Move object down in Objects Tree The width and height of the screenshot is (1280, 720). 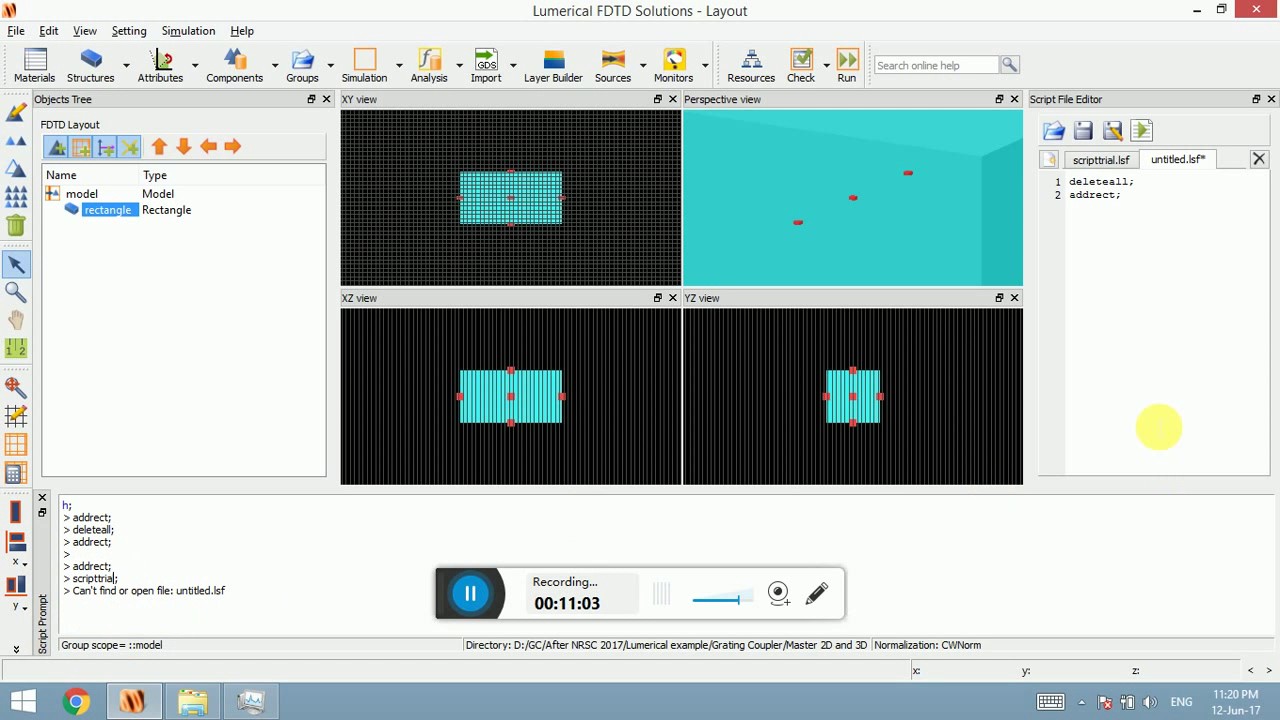(x=183, y=147)
